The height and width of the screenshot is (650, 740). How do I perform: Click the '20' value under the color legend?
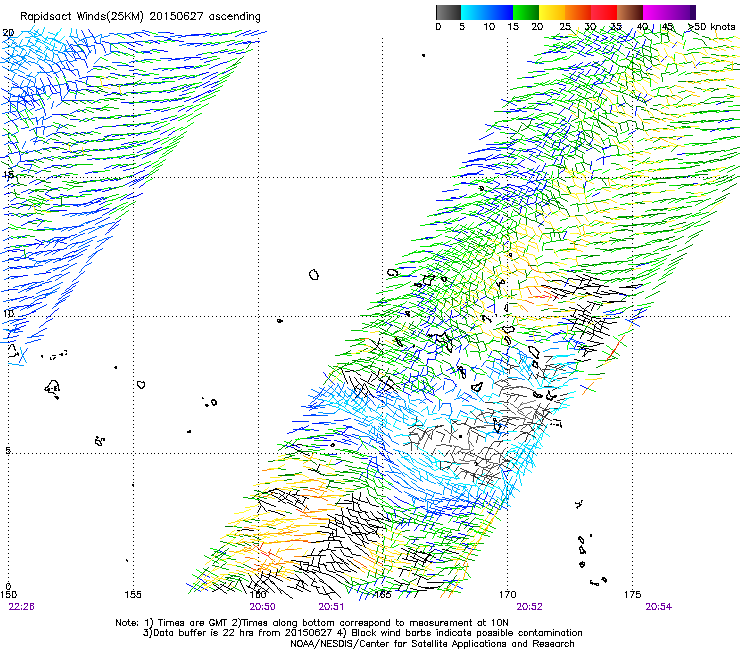[537, 26]
